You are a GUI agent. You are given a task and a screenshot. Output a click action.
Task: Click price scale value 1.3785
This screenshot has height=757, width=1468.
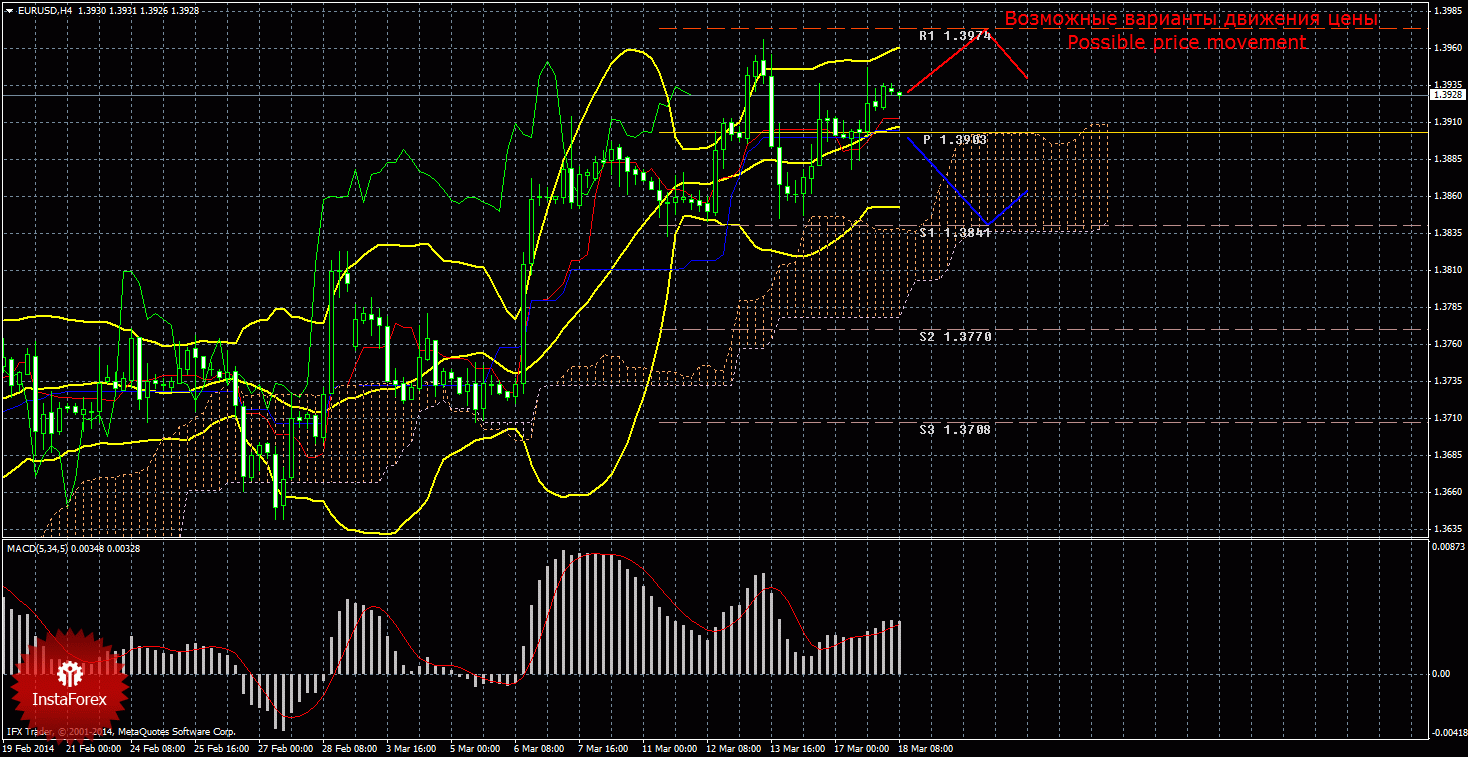(x=1448, y=307)
